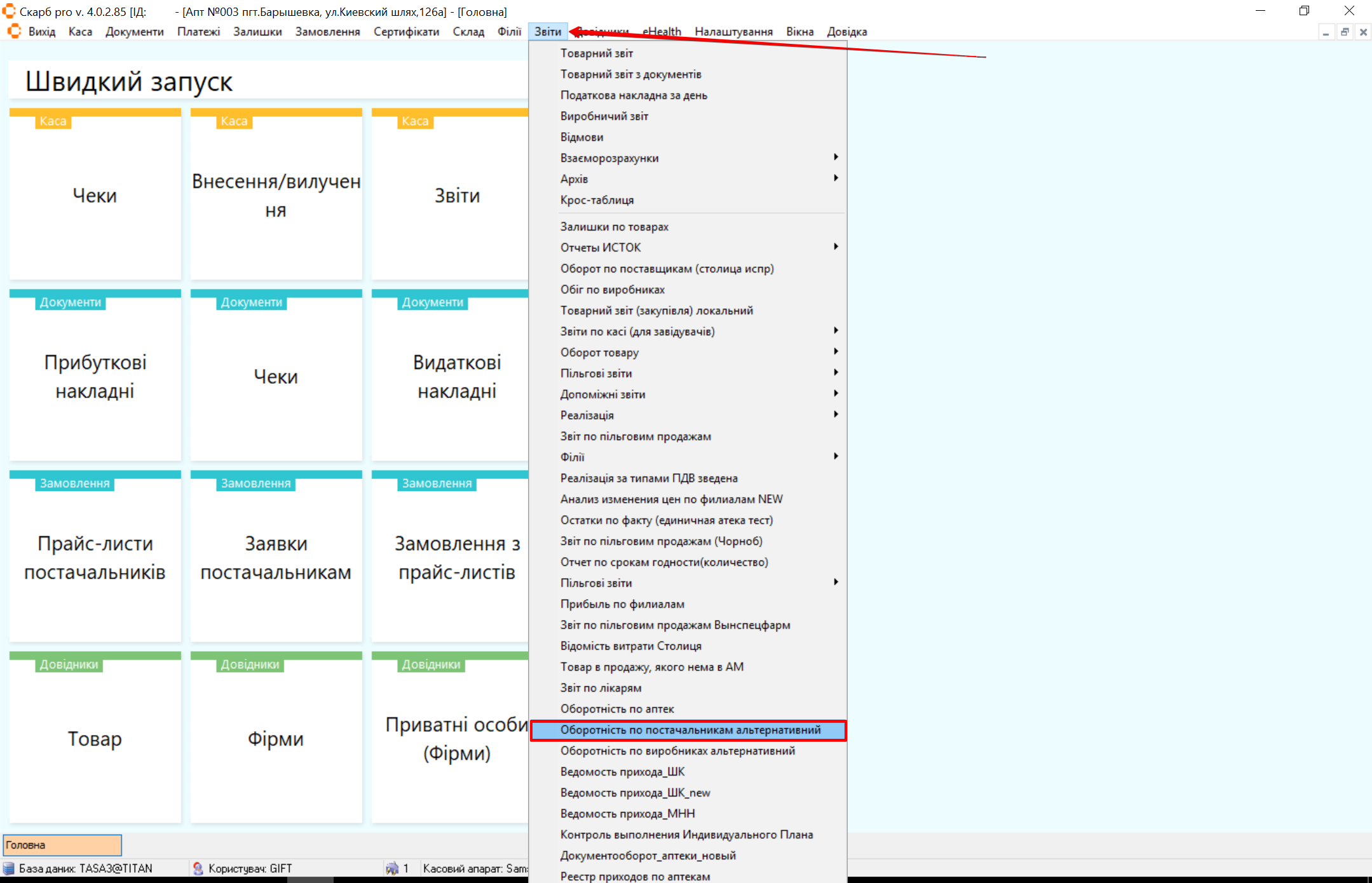The height and width of the screenshot is (883, 1372).
Task: Click the cash register icon in status bar
Action: (x=392, y=868)
